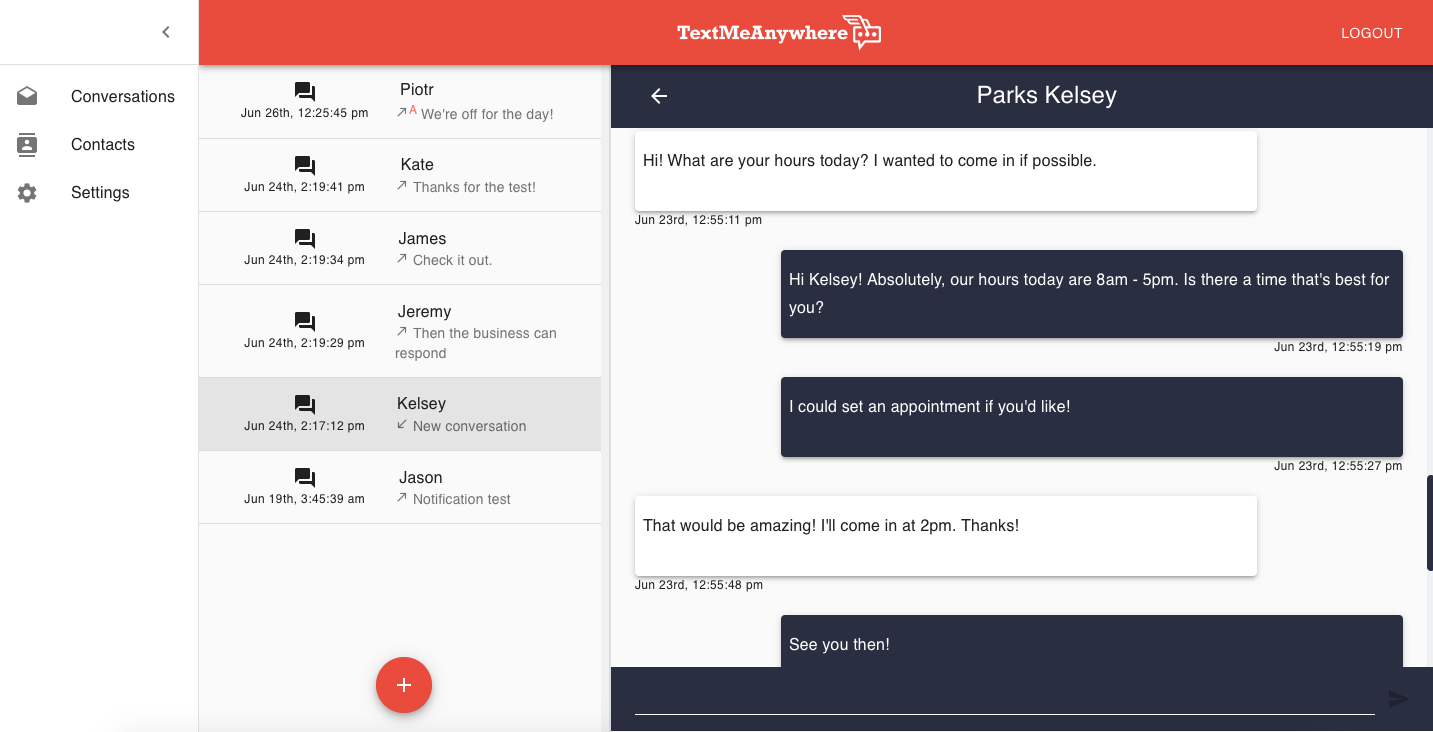Click the 'See you then!' message
Image resolution: width=1433 pixels, height=732 pixels.
click(x=1091, y=641)
